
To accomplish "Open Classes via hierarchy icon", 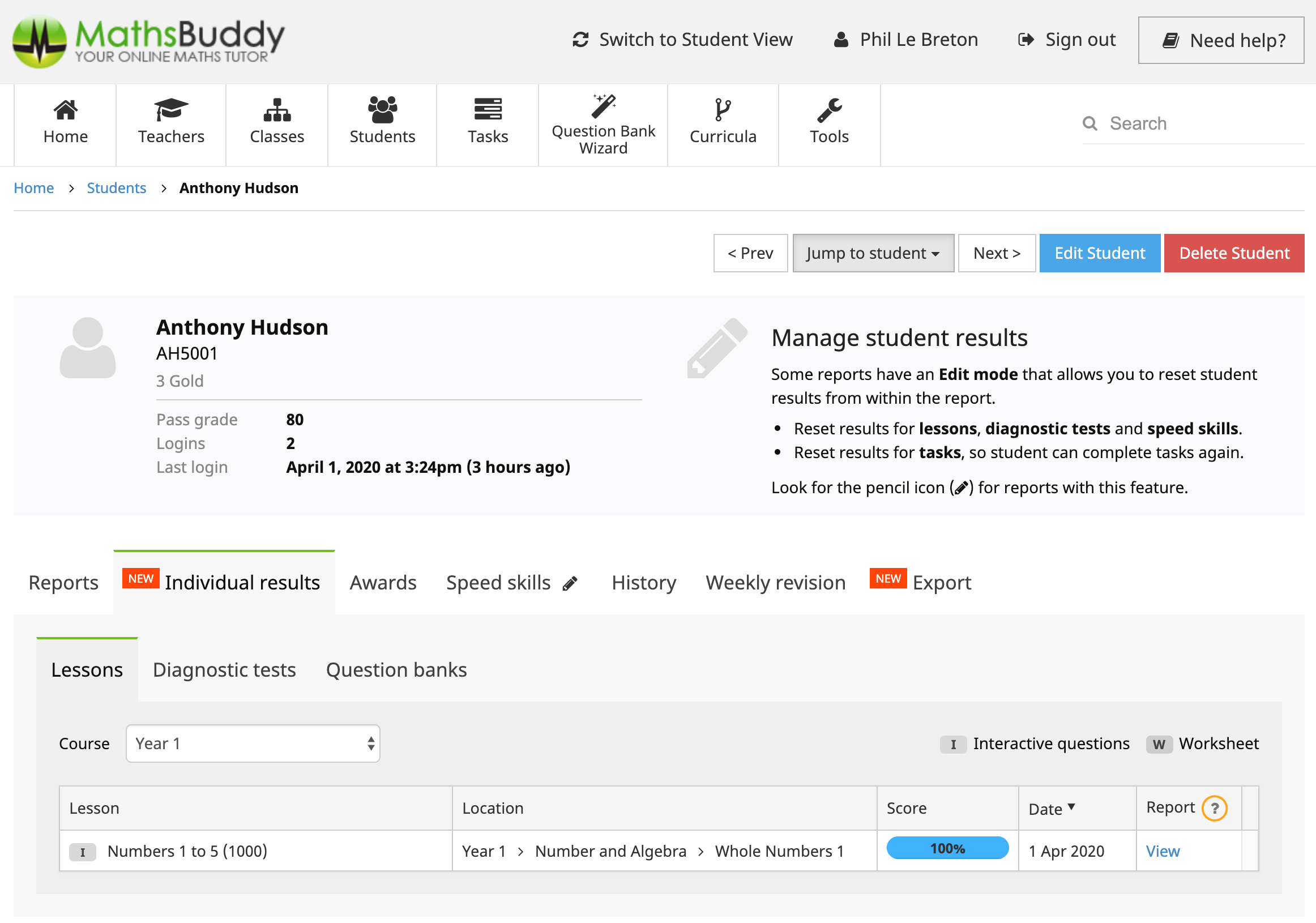I will pos(277,109).
